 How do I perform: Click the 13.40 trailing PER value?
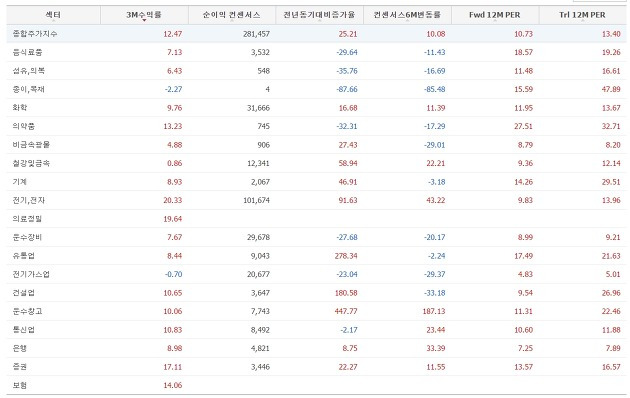click(611, 34)
